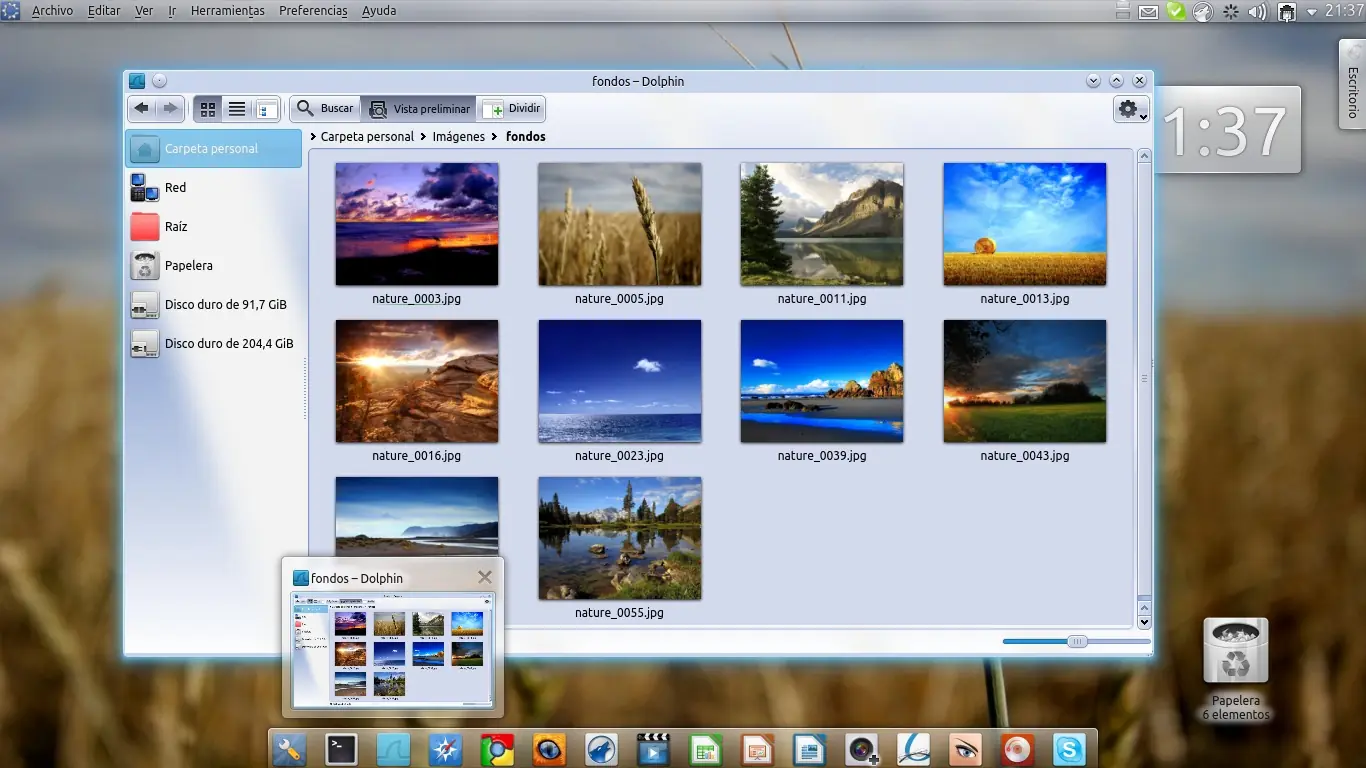The height and width of the screenshot is (768, 1366).
Task: Select the 91,7 GiB hard disk
Action: coord(225,305)
